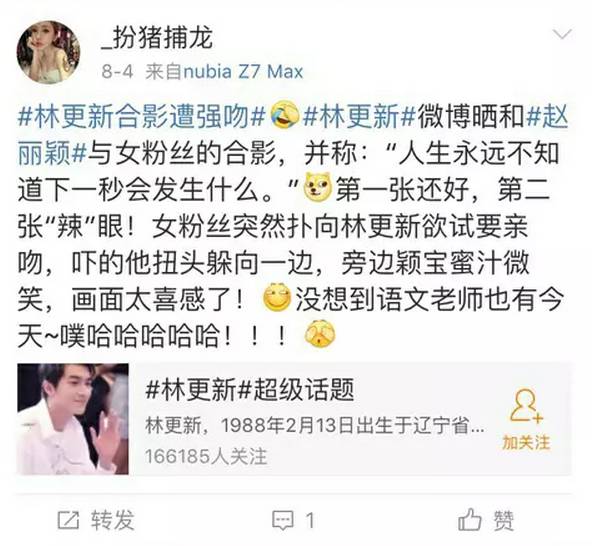Tap the 加关注 follow label
Screen dimensions: 593x546
526,442
